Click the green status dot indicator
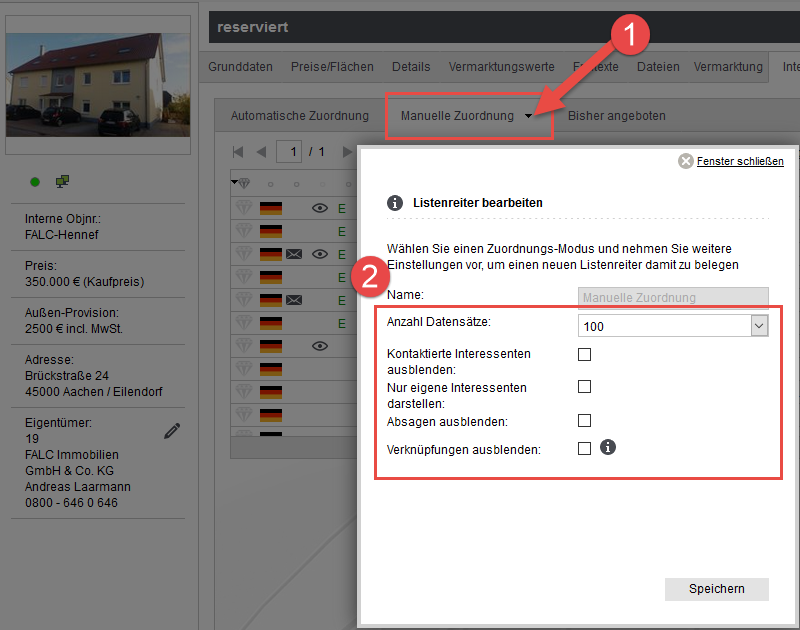Image resolution: width=800 pixels, height=630 pixels. pyautogui.click(x=35, y=182)
